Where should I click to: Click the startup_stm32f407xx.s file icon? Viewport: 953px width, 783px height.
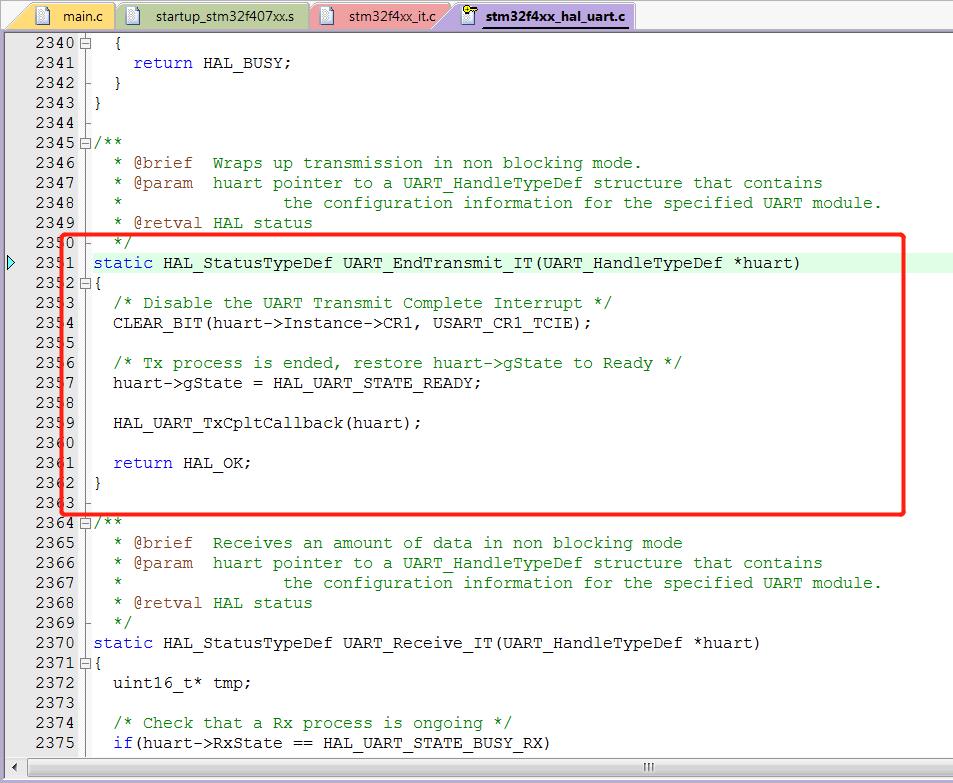tap(132, 16)
